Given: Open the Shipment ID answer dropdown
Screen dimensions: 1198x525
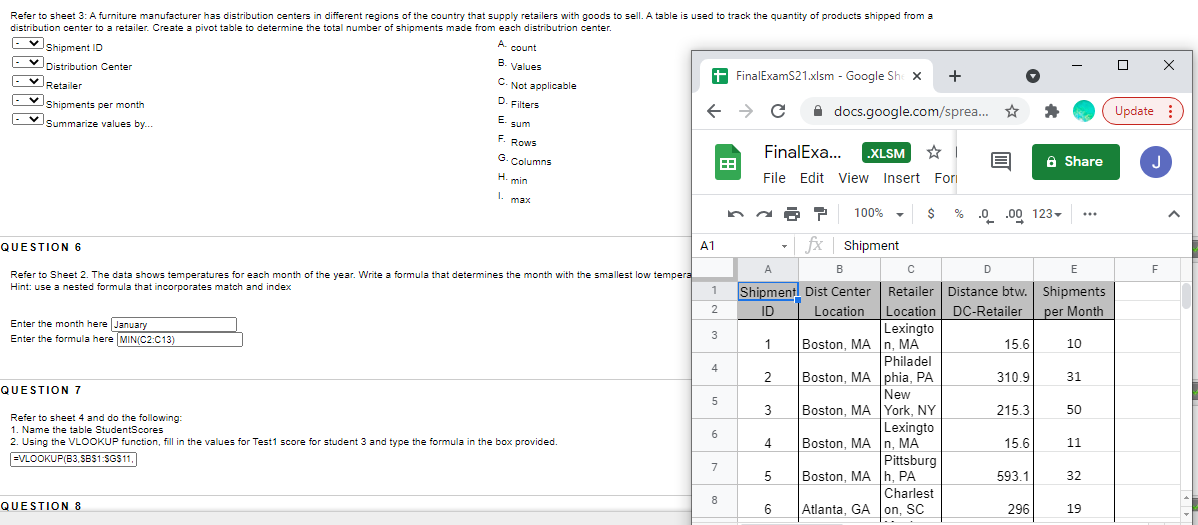Looking at the screenshot, I should pos(28,44).
